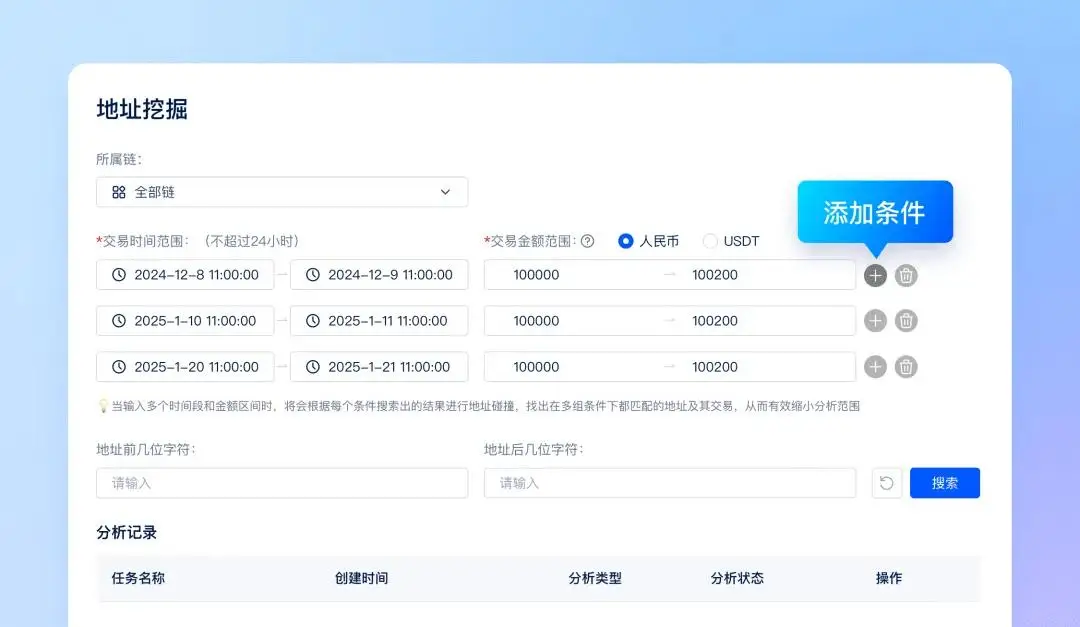Image resolution: width=1080 pixels, height=627 pixels.
Task: Click the help question-mark icon beside 交易金额范围
Action: click(588, 240)
